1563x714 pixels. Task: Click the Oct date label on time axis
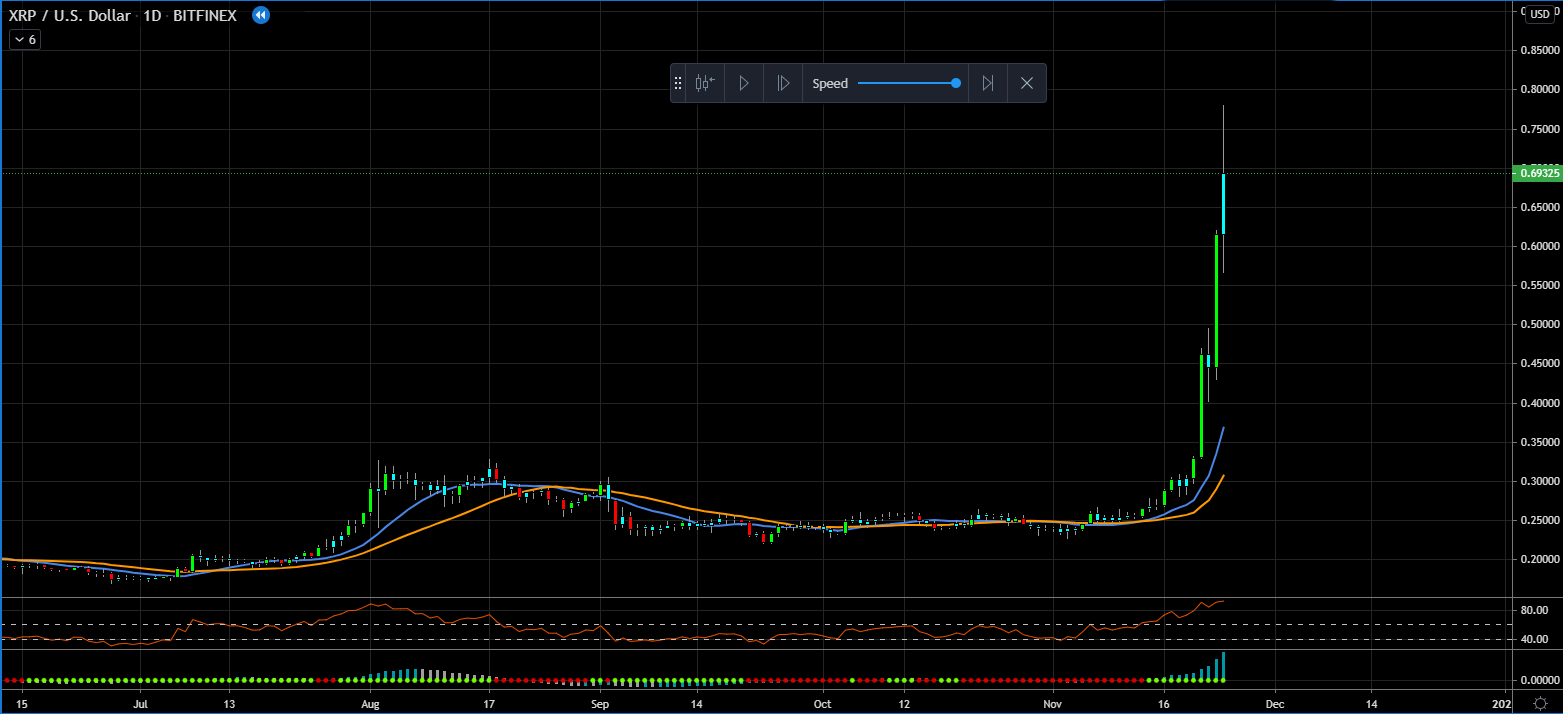point(823,703)
